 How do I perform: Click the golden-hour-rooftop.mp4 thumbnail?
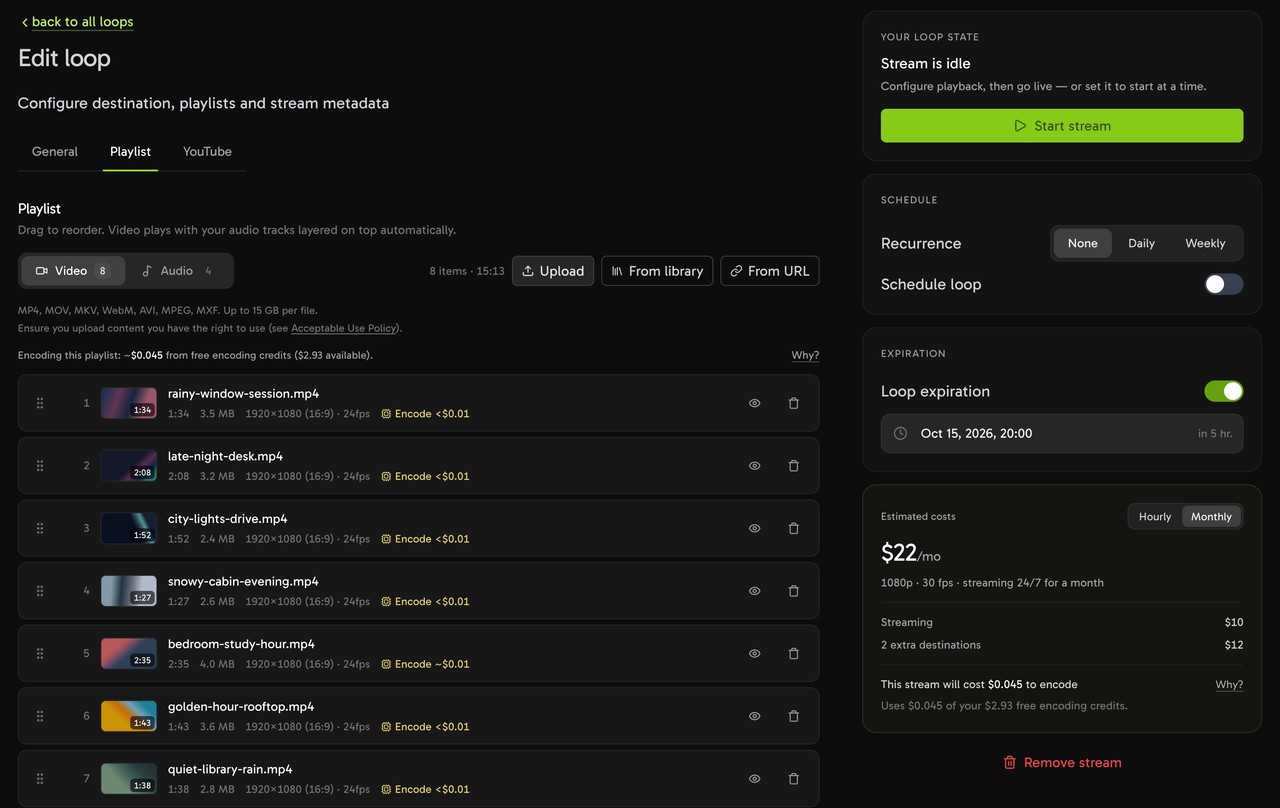[x=129, y=716]
